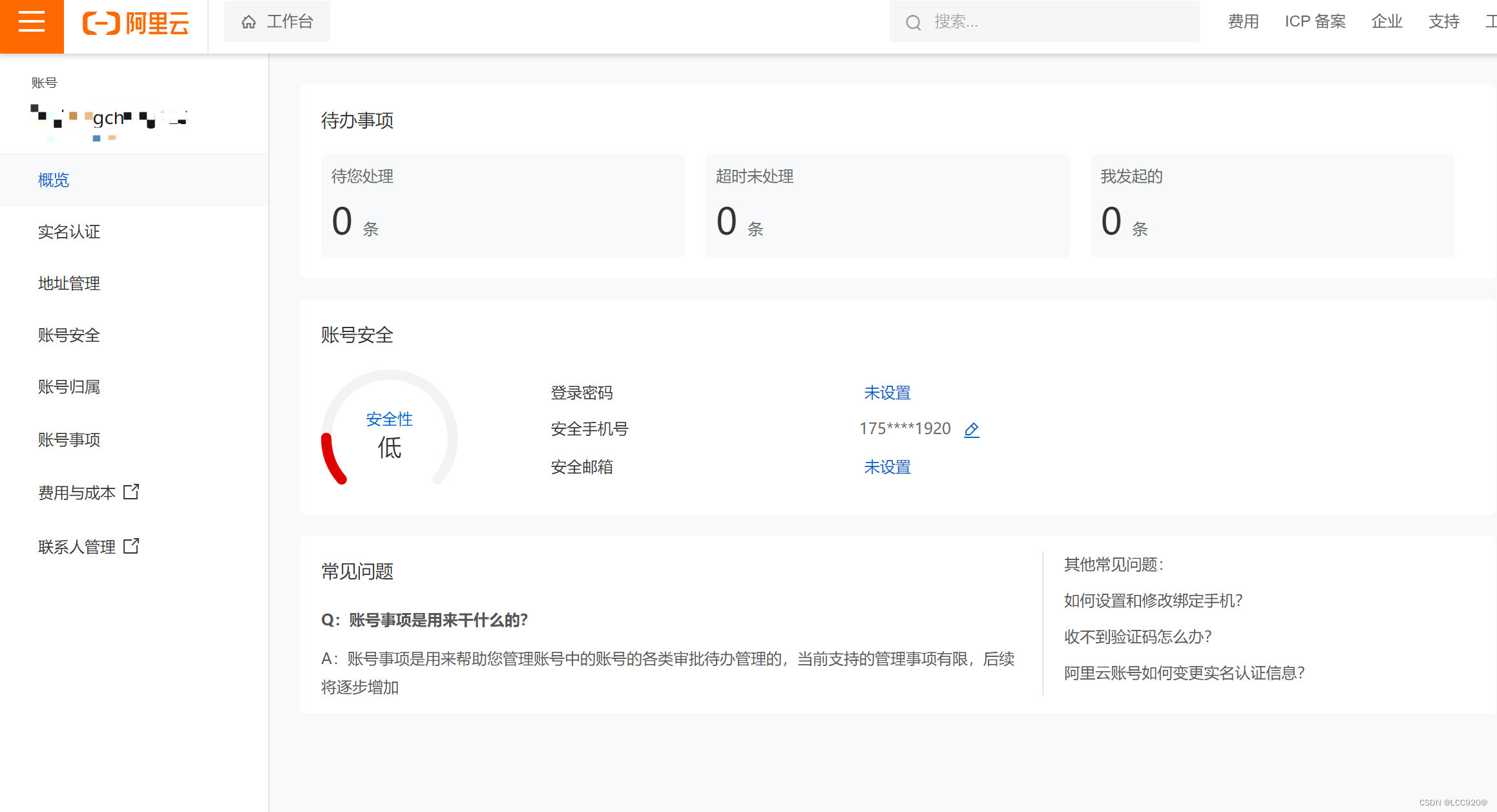Click the external link icon by 费用与成本
The image size is (1497, 812).
point(131,492)
